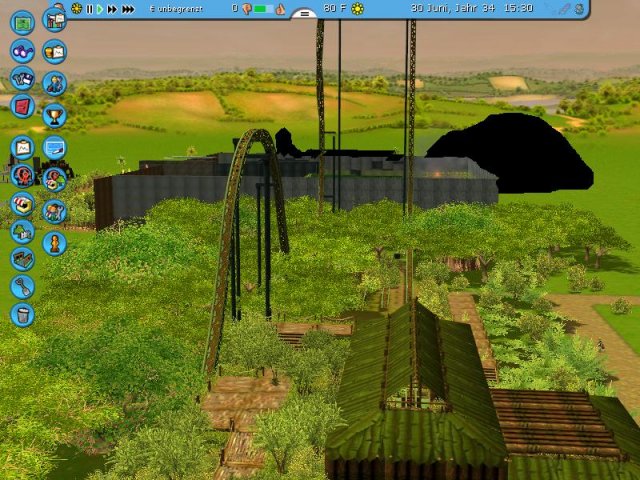Image resolution: width=640 pixels, height=480 pixels.
Task: Open the park map button
Action: pos(22,23)
